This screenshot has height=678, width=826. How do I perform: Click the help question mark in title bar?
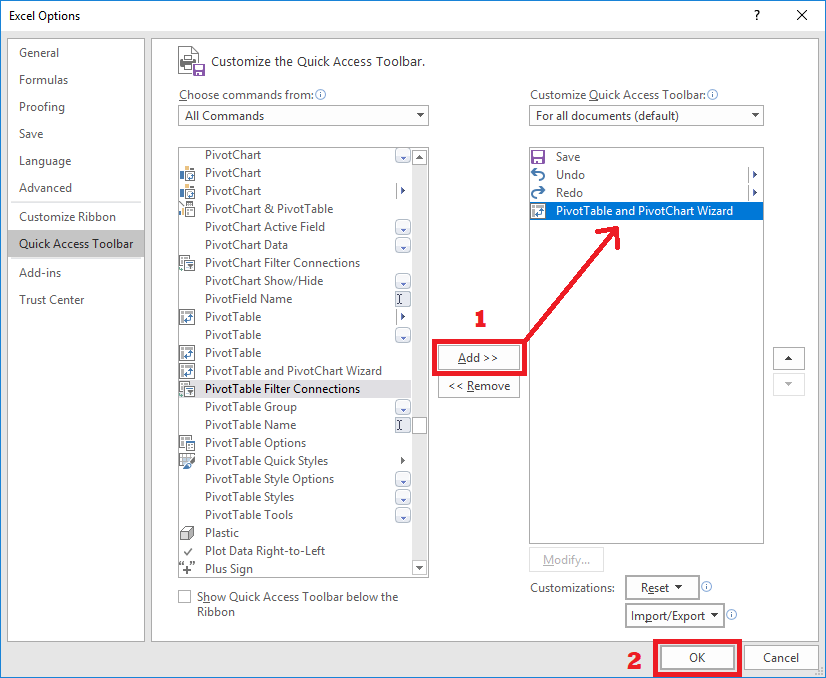(757, 15)
